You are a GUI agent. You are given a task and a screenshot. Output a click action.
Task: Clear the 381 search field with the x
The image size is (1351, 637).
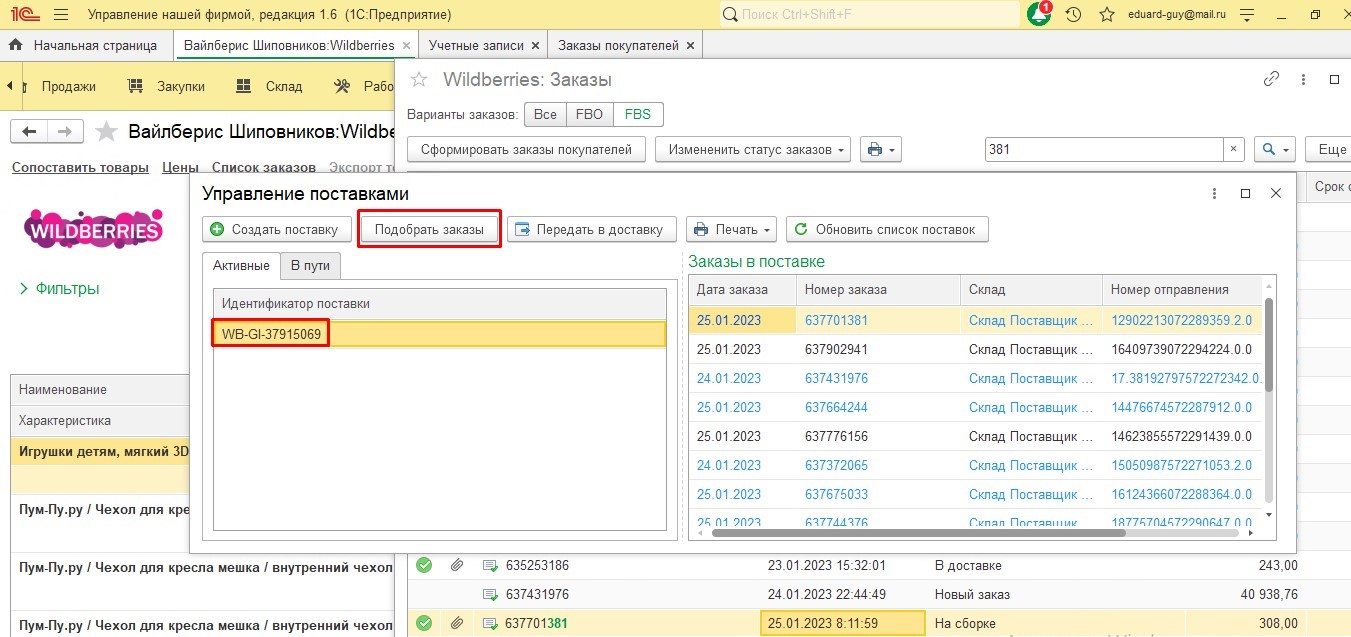tap(1233, 149)
